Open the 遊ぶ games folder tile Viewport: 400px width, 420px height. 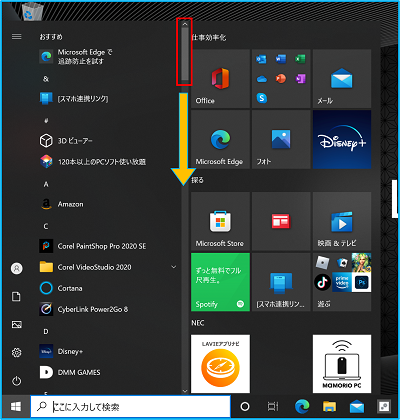click(x=342, y=282)
